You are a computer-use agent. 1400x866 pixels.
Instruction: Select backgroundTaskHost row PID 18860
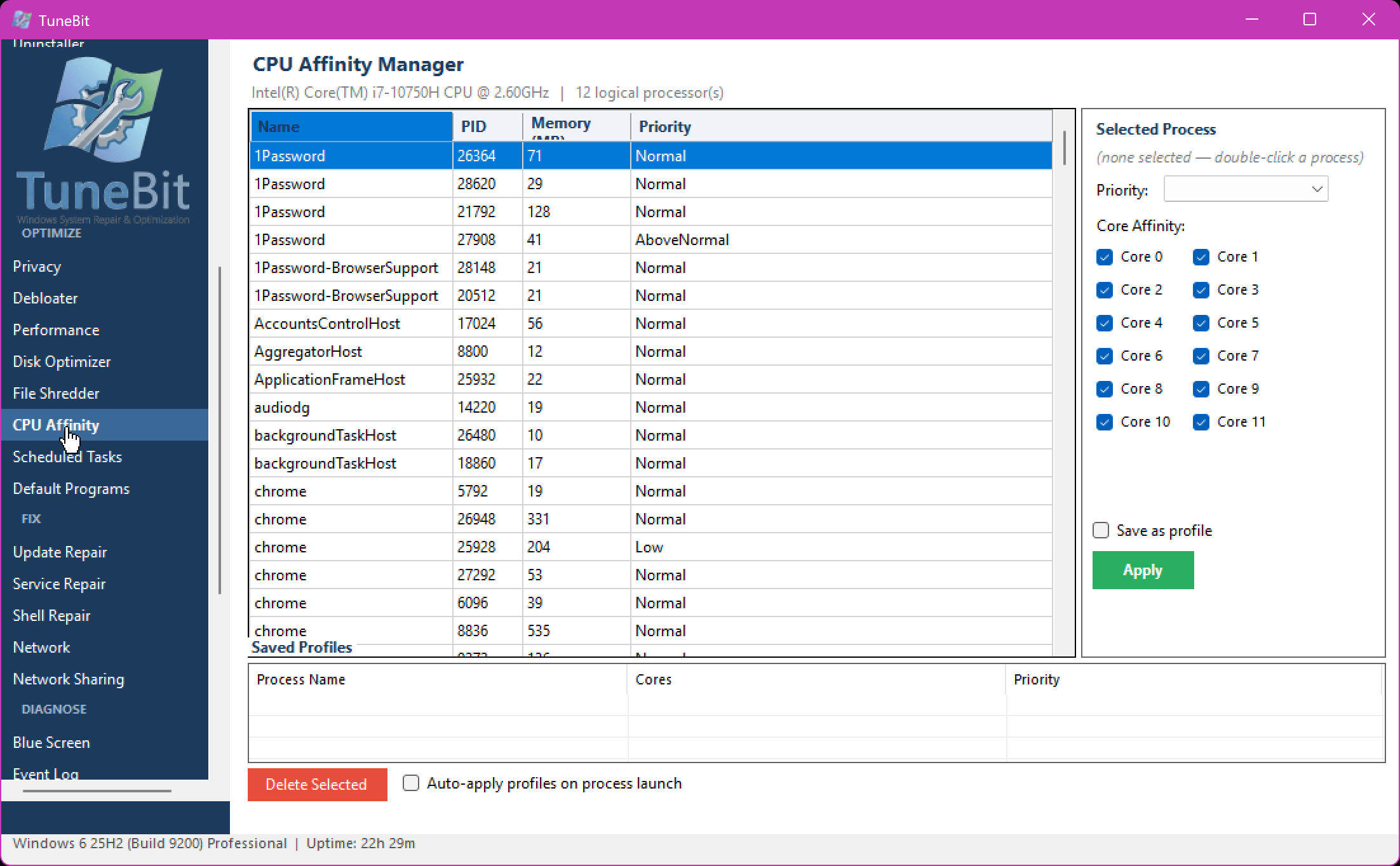coord(651,463)
